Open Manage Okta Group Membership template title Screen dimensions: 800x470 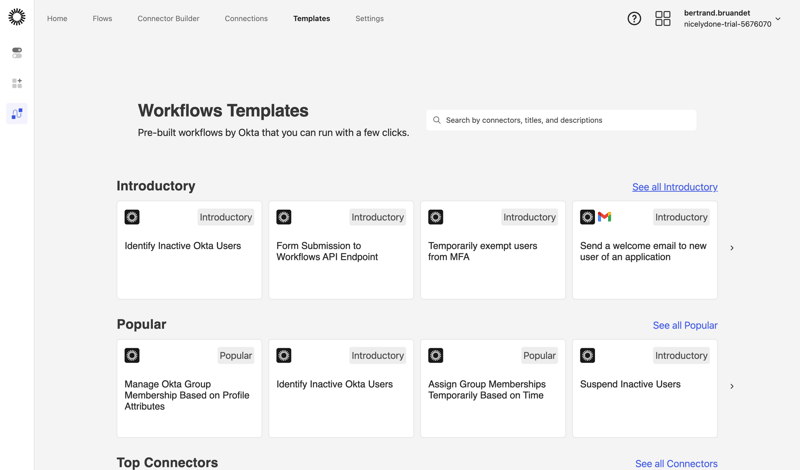pyautogui.click(x=187, y=395)
